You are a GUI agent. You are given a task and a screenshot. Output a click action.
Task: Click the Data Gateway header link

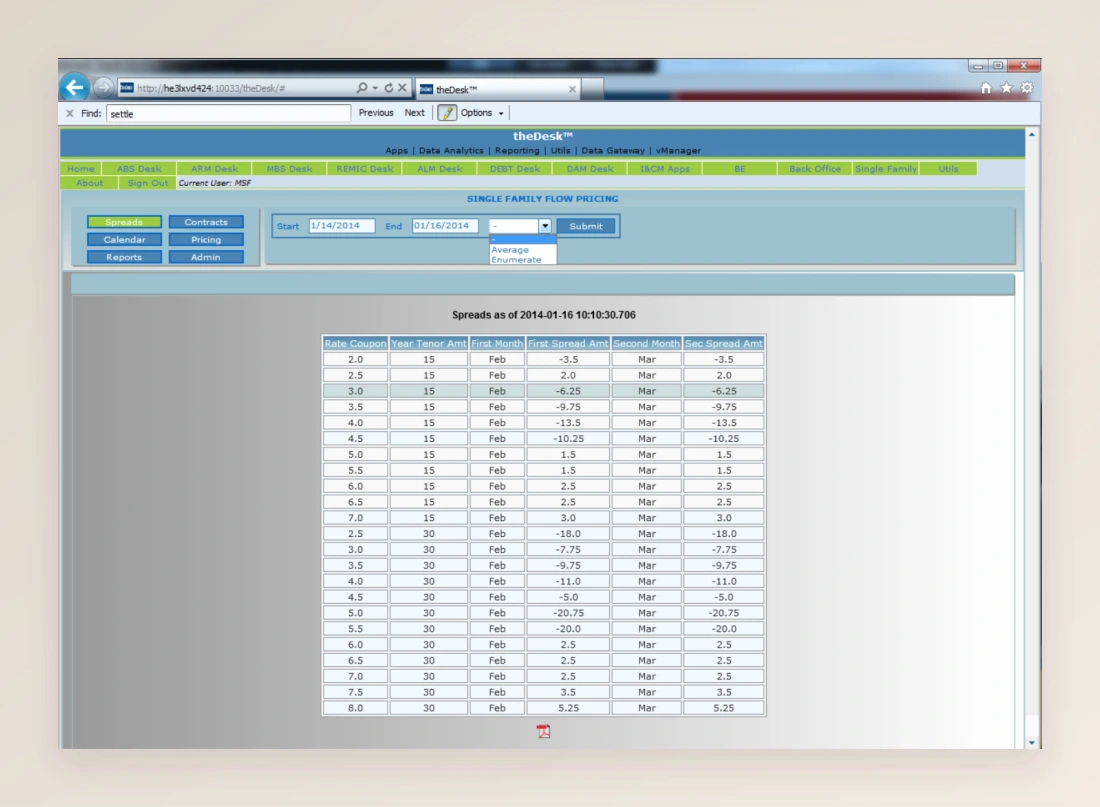[x=612, y=150]
